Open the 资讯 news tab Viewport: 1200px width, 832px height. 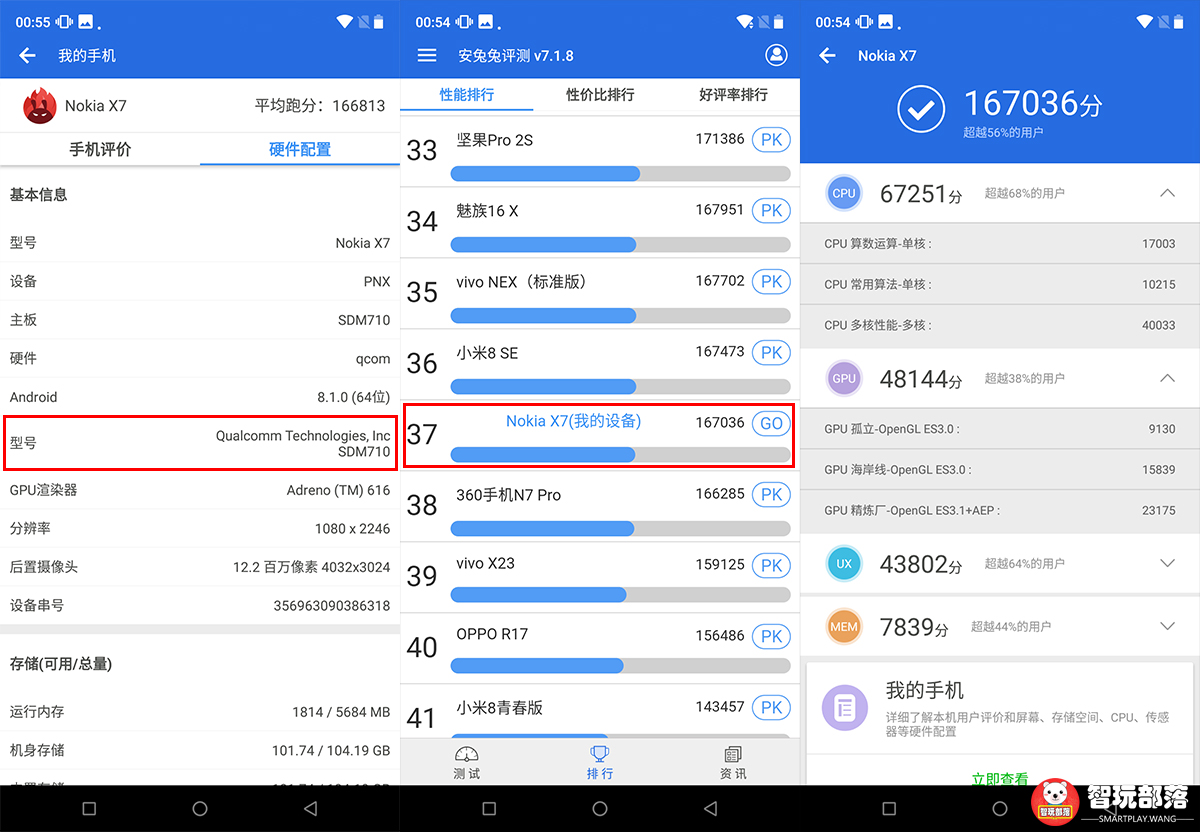(733, 763)
